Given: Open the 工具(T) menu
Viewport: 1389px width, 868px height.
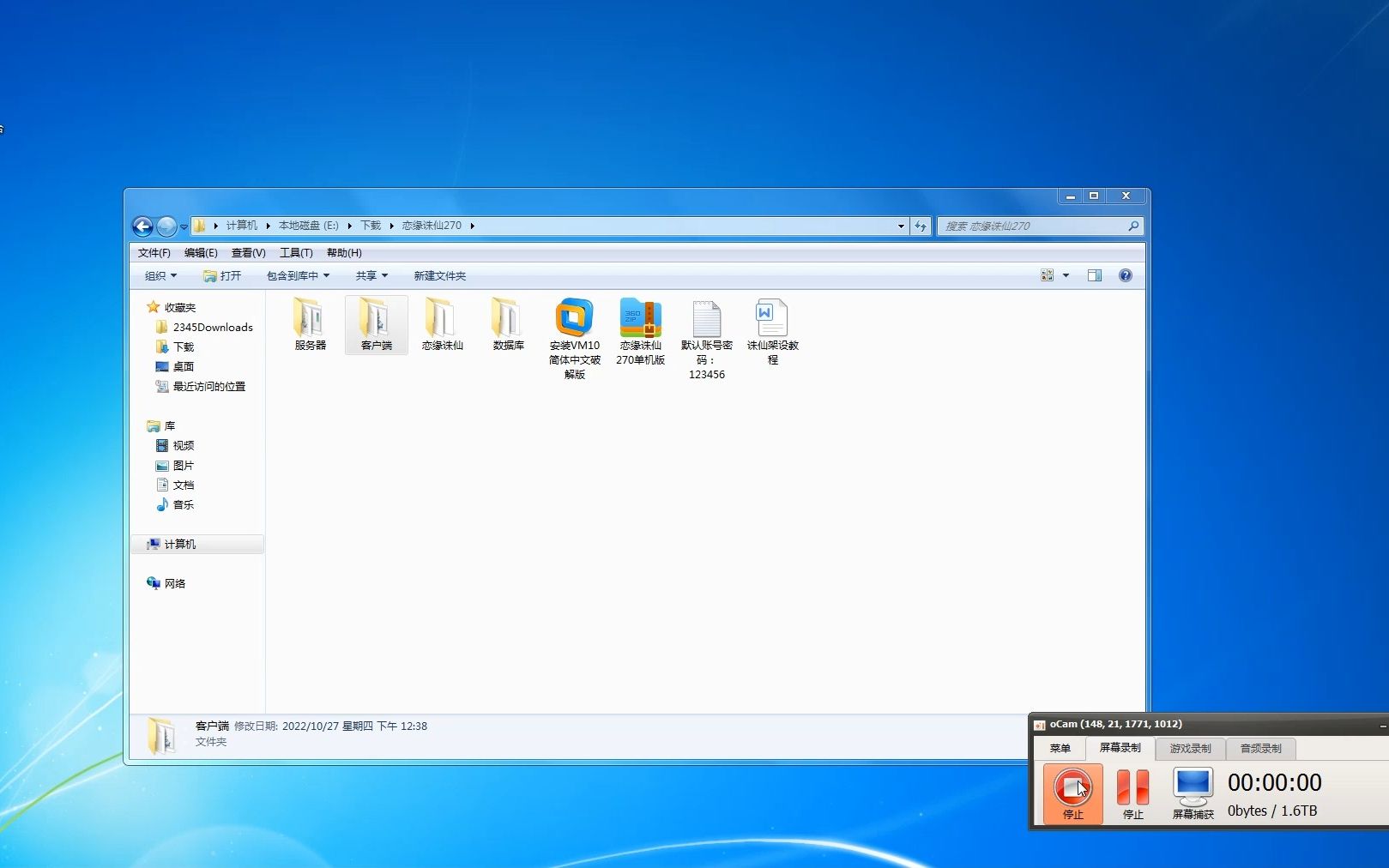Looking at the screenshot, I should [296, 253].
